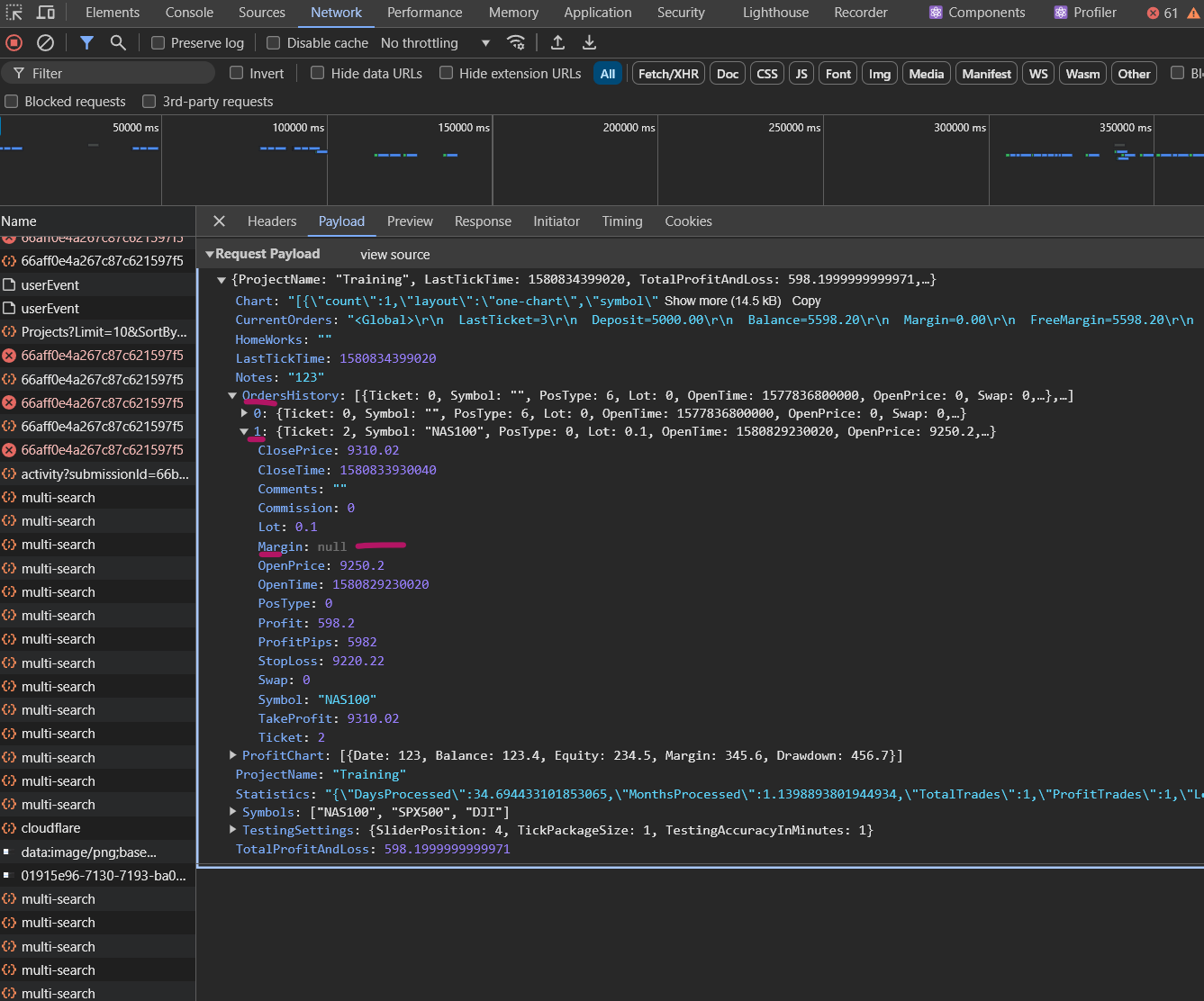Image resolution: width=1204 pixels, height=1001 pixels.
Task: Switch to the Response tab
Action: [483, 221]
